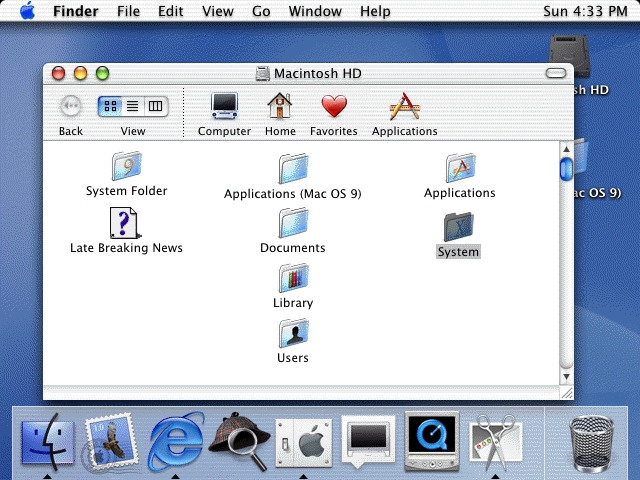The width and height of the screenshot is (640, 480).
Task: Open System Preferences from the Dock
Action: point(304,443)
